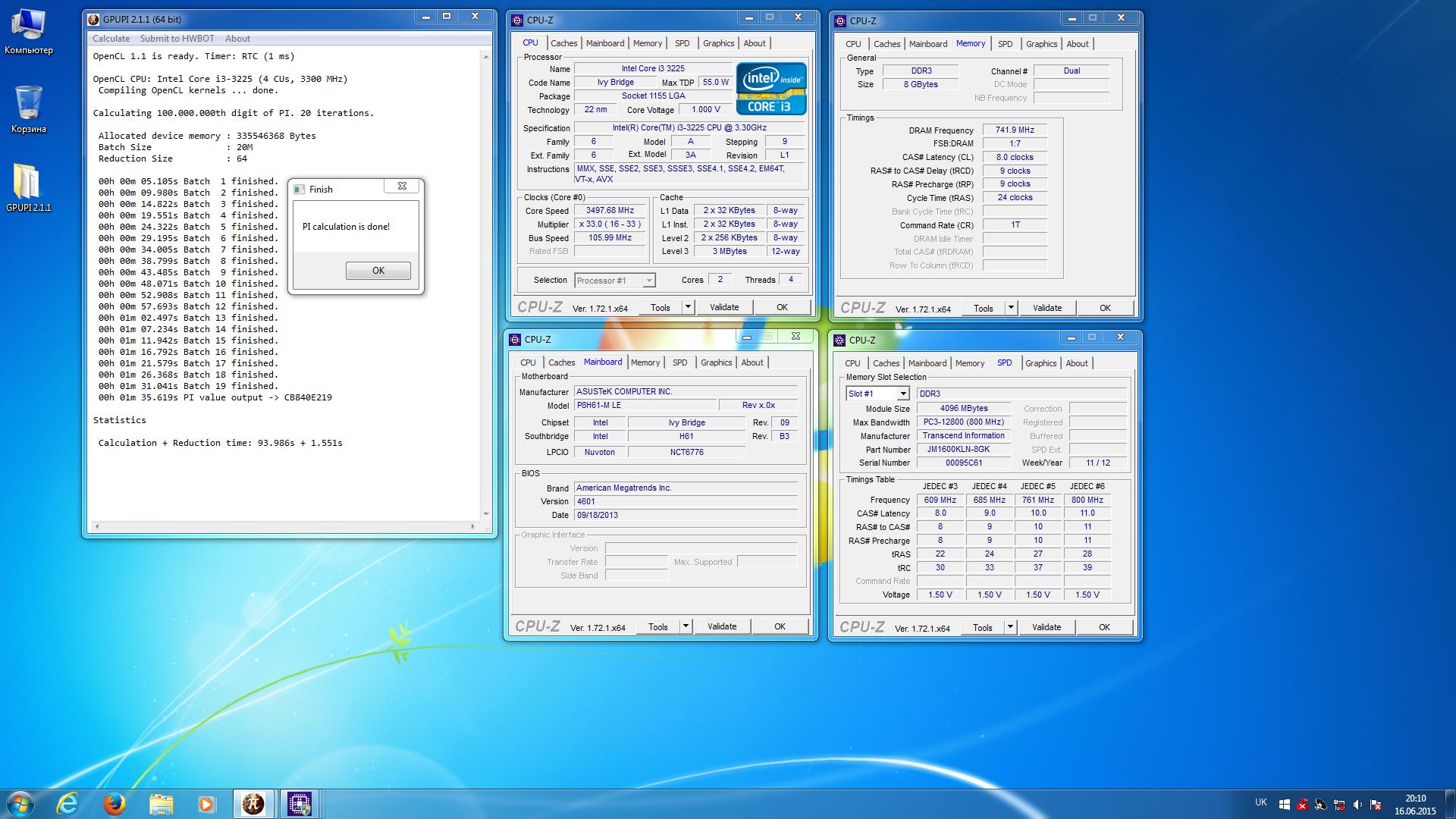
Task: Click the BIOS Date value 09/18/2013
Action: click(686, 515)
